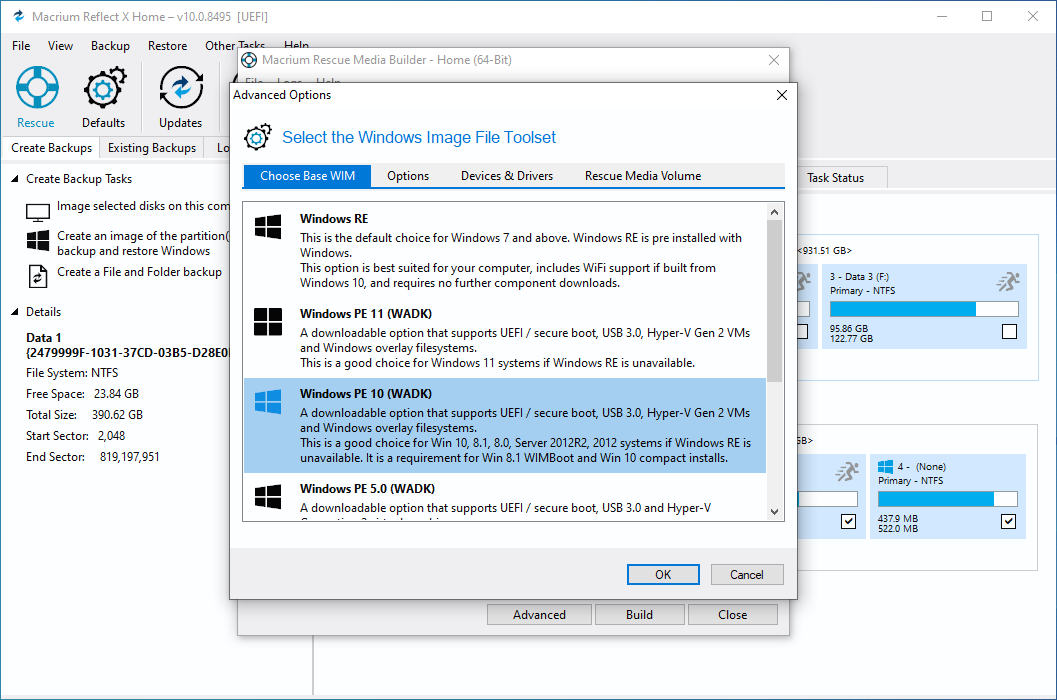Choose the Windows PE 5.0 (WADK) icon
Viewport: 1057px width, 700px height.
pyautogui.click(x=268, y=497)
